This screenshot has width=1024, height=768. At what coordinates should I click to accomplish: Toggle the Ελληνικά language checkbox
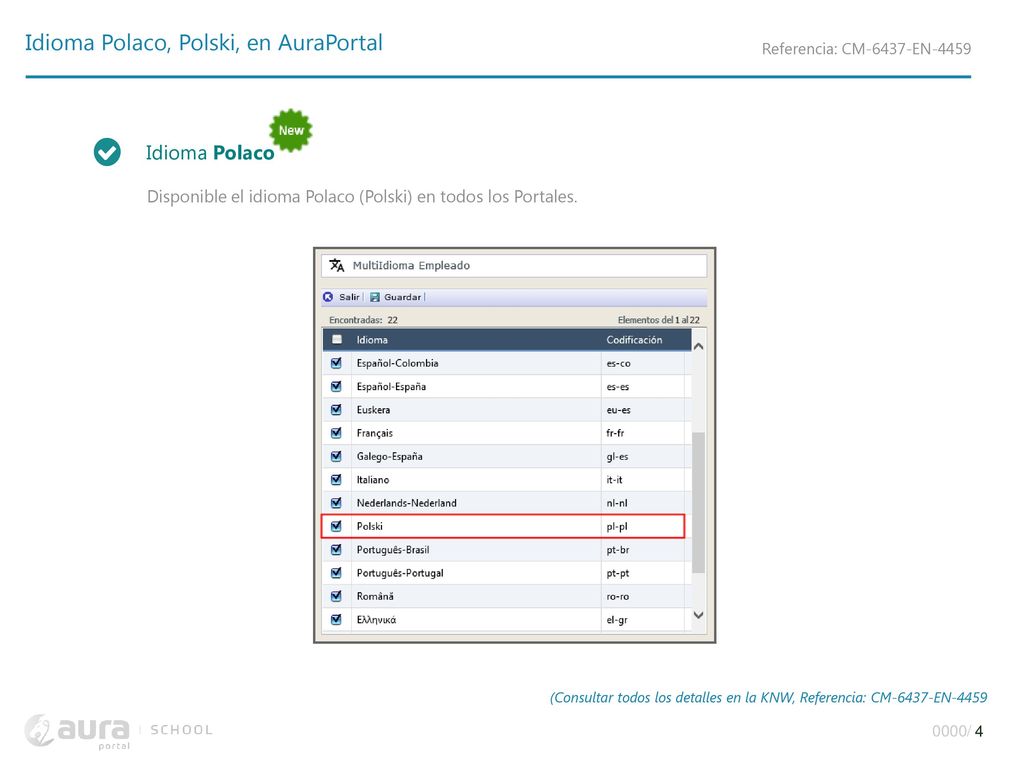coord(336,620)
